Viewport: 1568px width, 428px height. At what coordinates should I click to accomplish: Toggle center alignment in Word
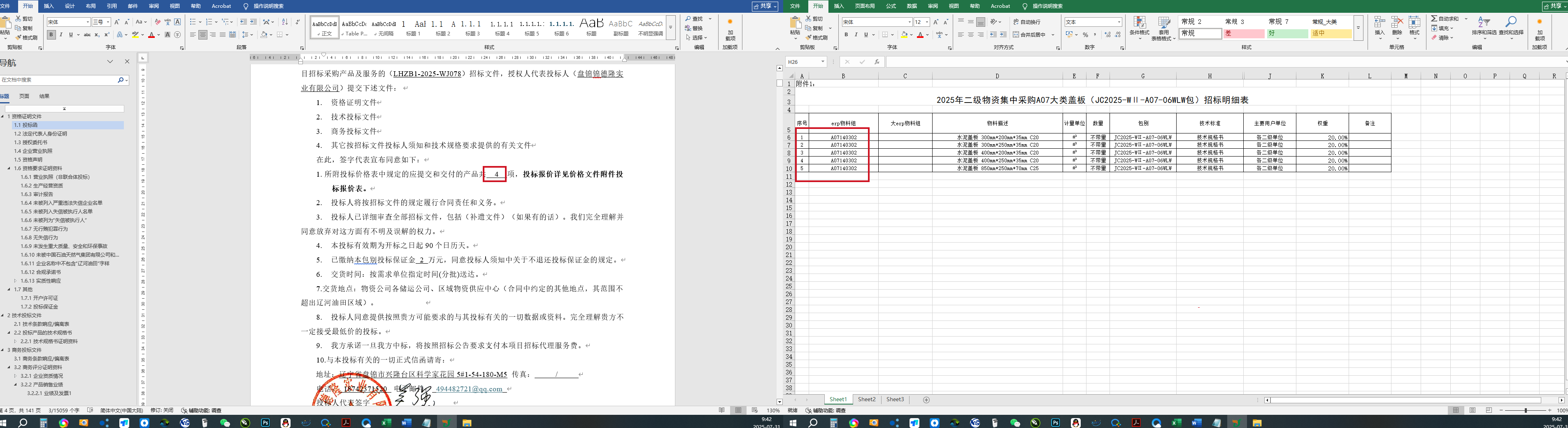(203, 35)
